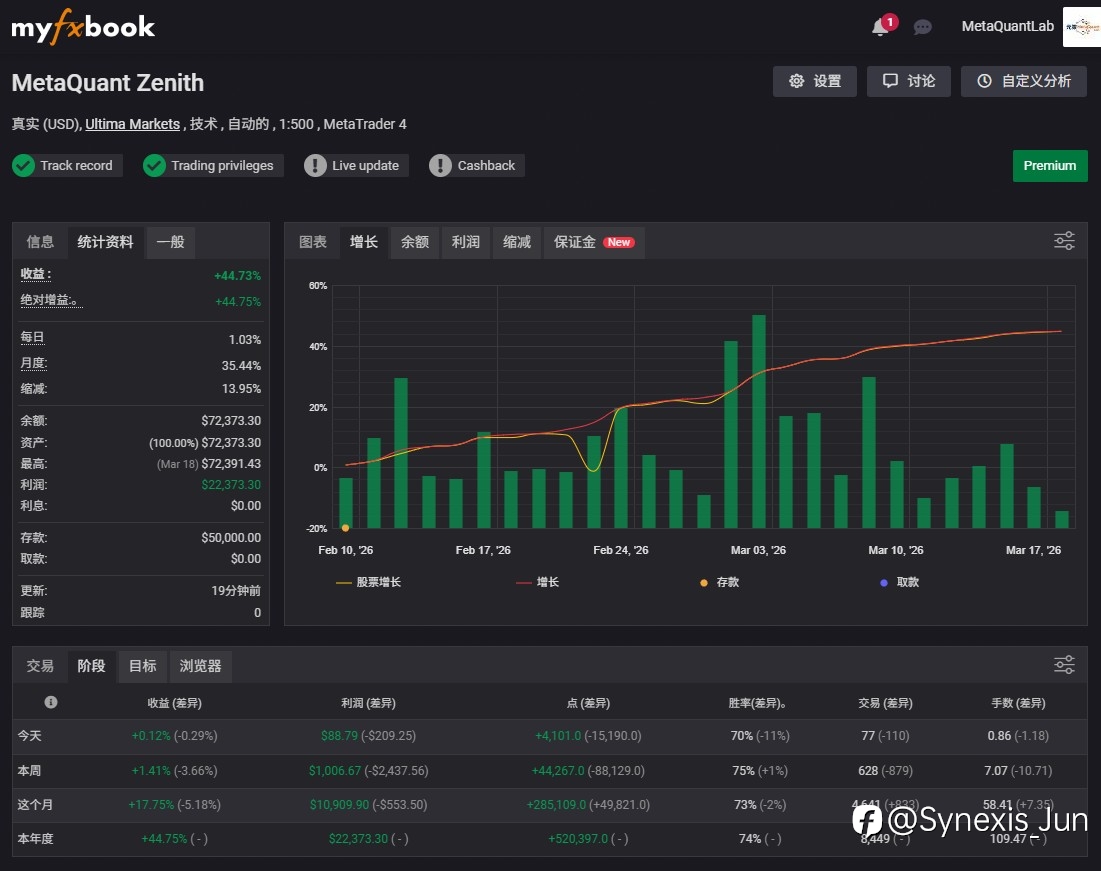Open the messages chat bubble icon
The height and width of the screenshot is (871, 1101).
[922, 27]
